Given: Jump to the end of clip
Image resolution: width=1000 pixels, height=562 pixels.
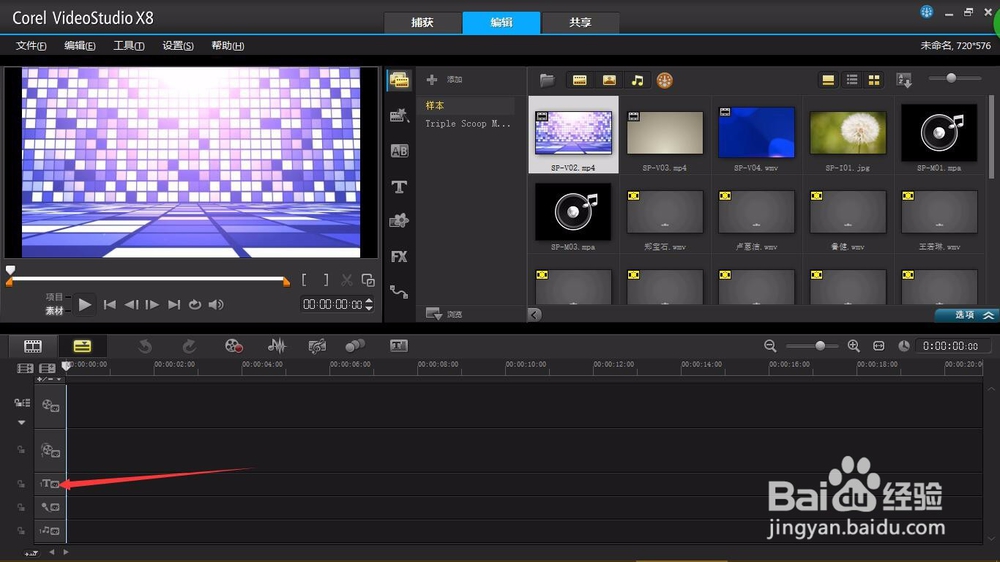Looking at the screenshot, I should (x=174, y=305).
